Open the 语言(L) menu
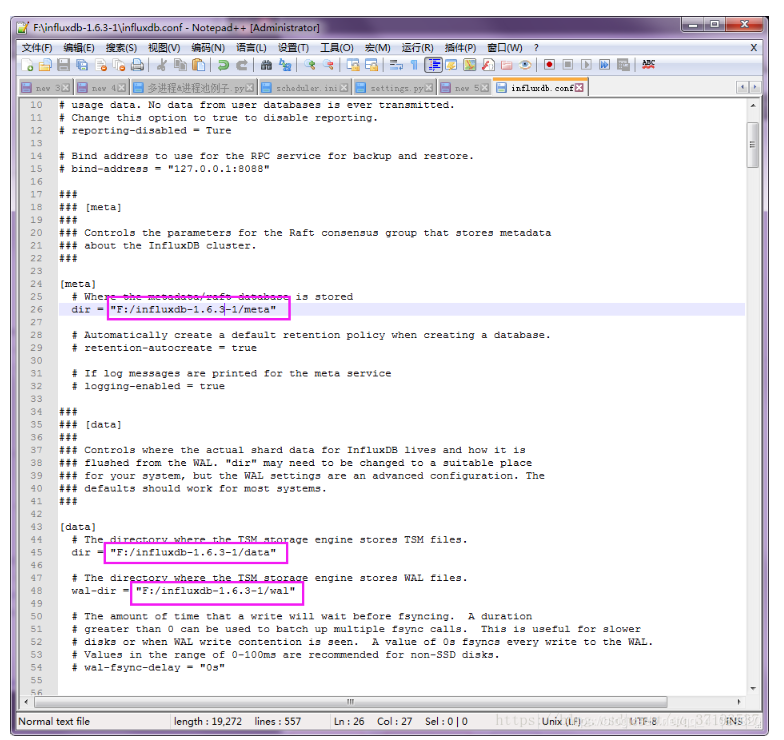 251,48
